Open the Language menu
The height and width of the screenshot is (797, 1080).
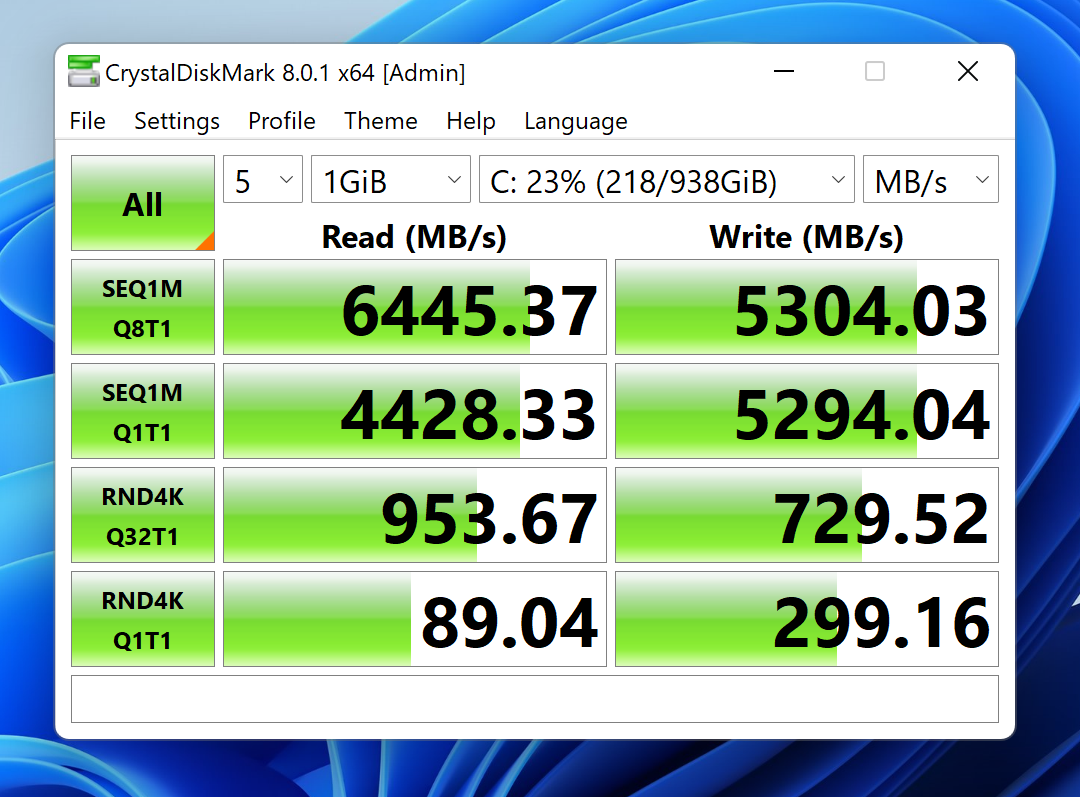[x=576, y=121]
